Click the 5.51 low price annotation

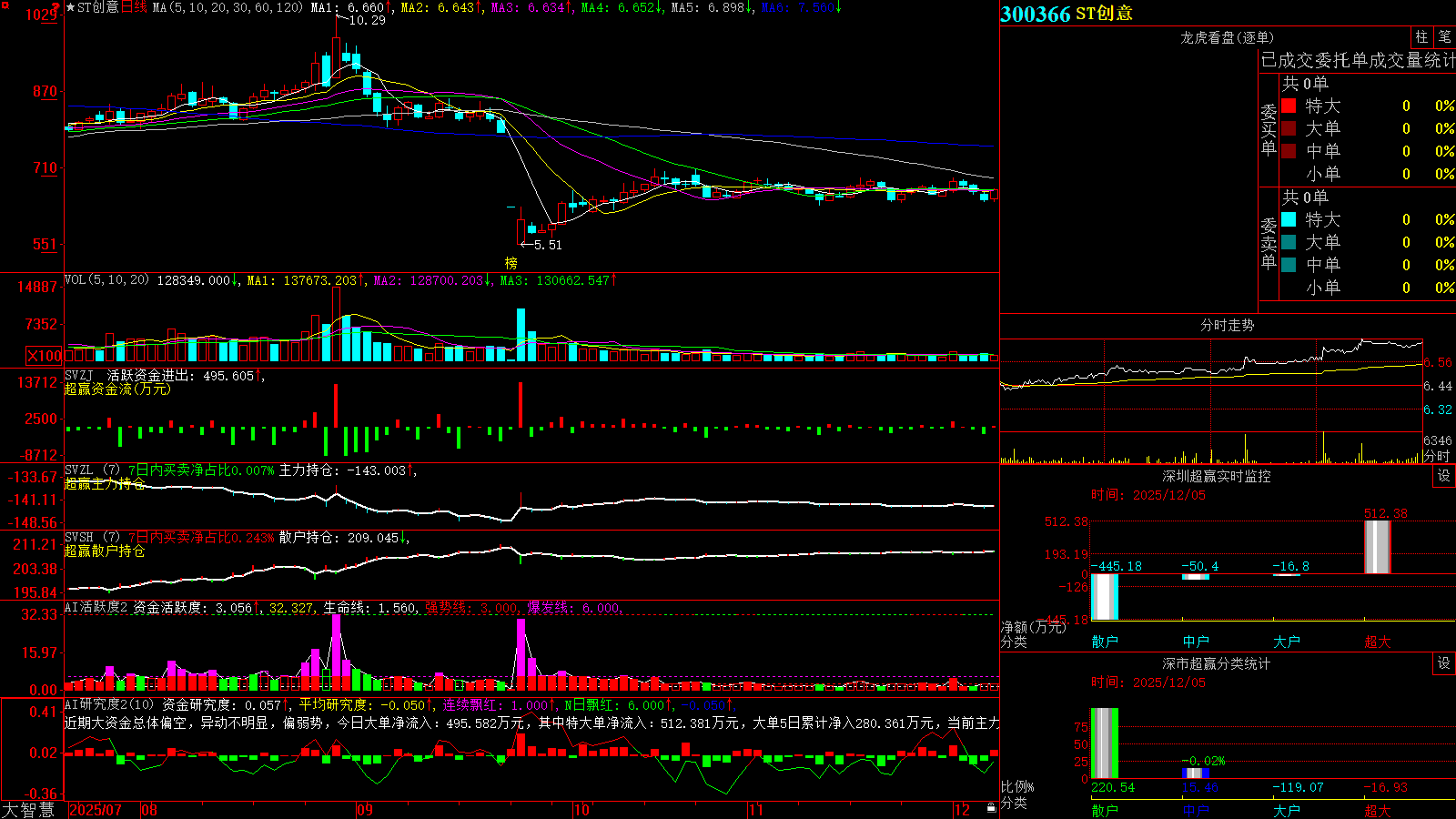548,245
